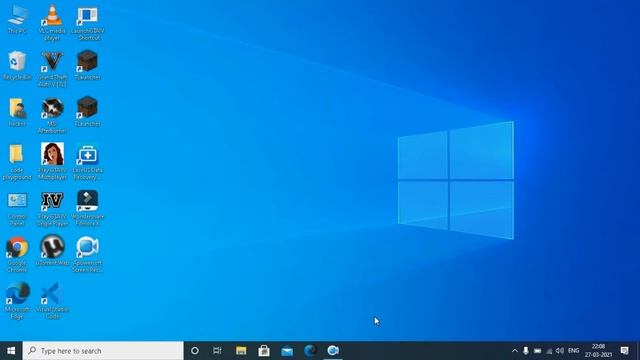Open Microsoft Edge from the taskbar
This screenshot has width=640, height=360.
(310, 351)
